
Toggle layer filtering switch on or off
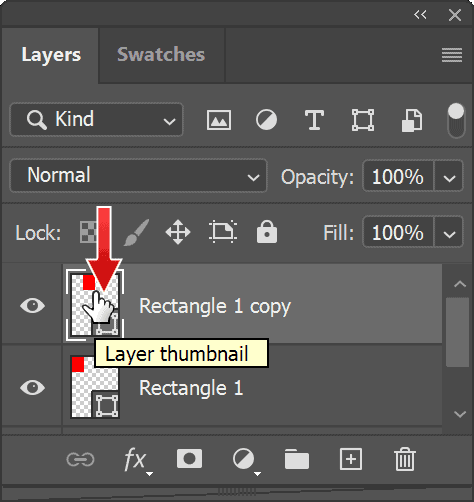[x=456, y=120]
